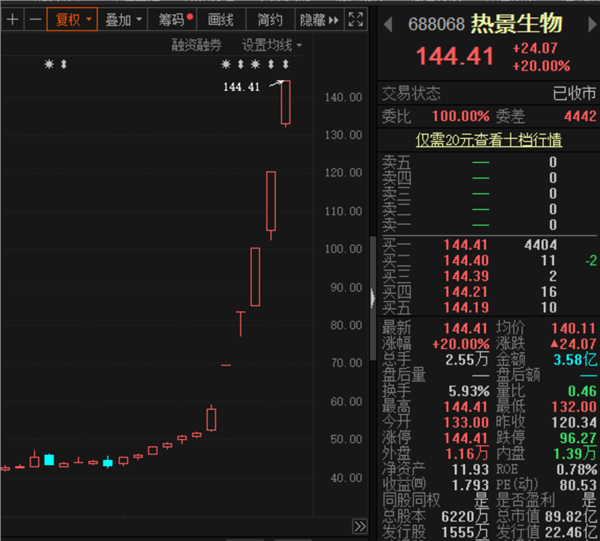Open the 仅需20元查看十档行情 link

[x=488, y=141]
